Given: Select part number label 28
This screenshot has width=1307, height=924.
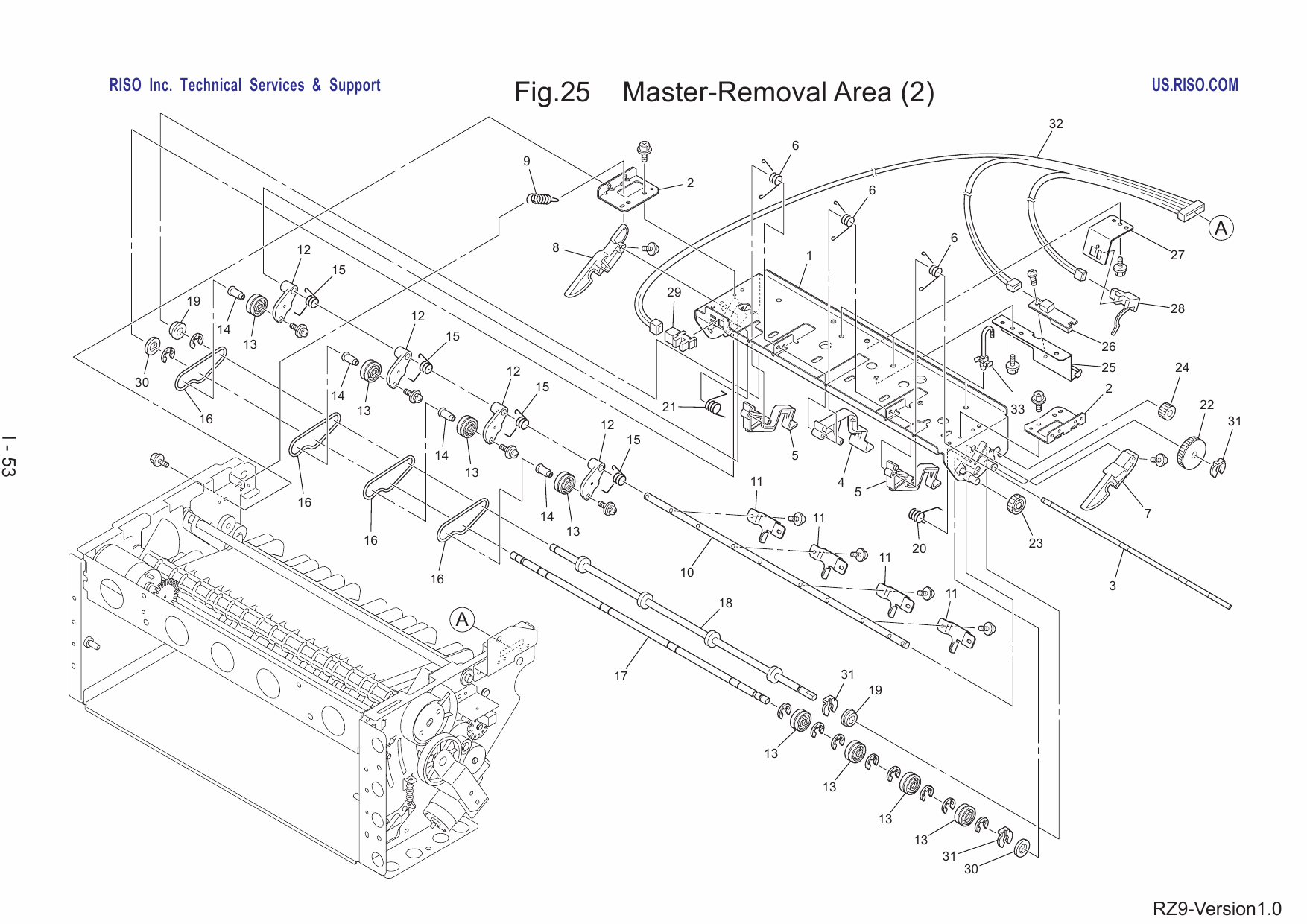Looking at the screenshot, I should point(1177,308).
